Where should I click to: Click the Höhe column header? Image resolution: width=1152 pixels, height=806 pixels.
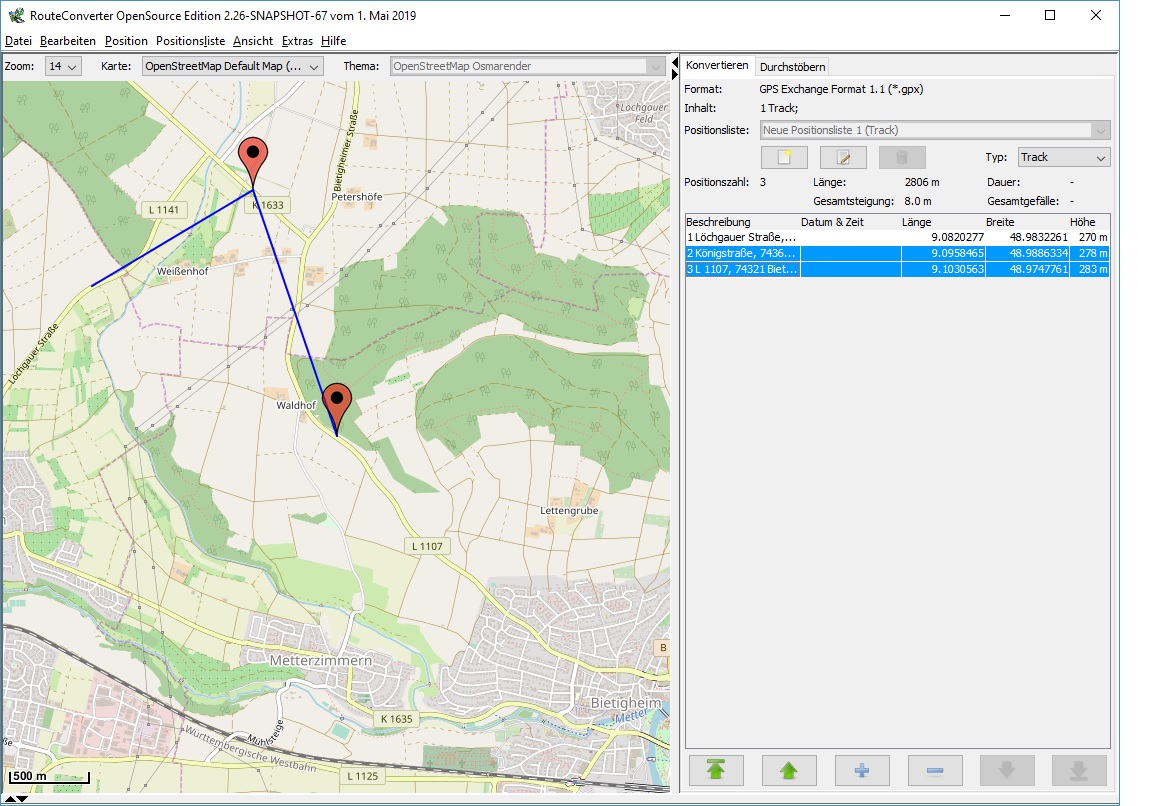click(x=1082, y=222)
